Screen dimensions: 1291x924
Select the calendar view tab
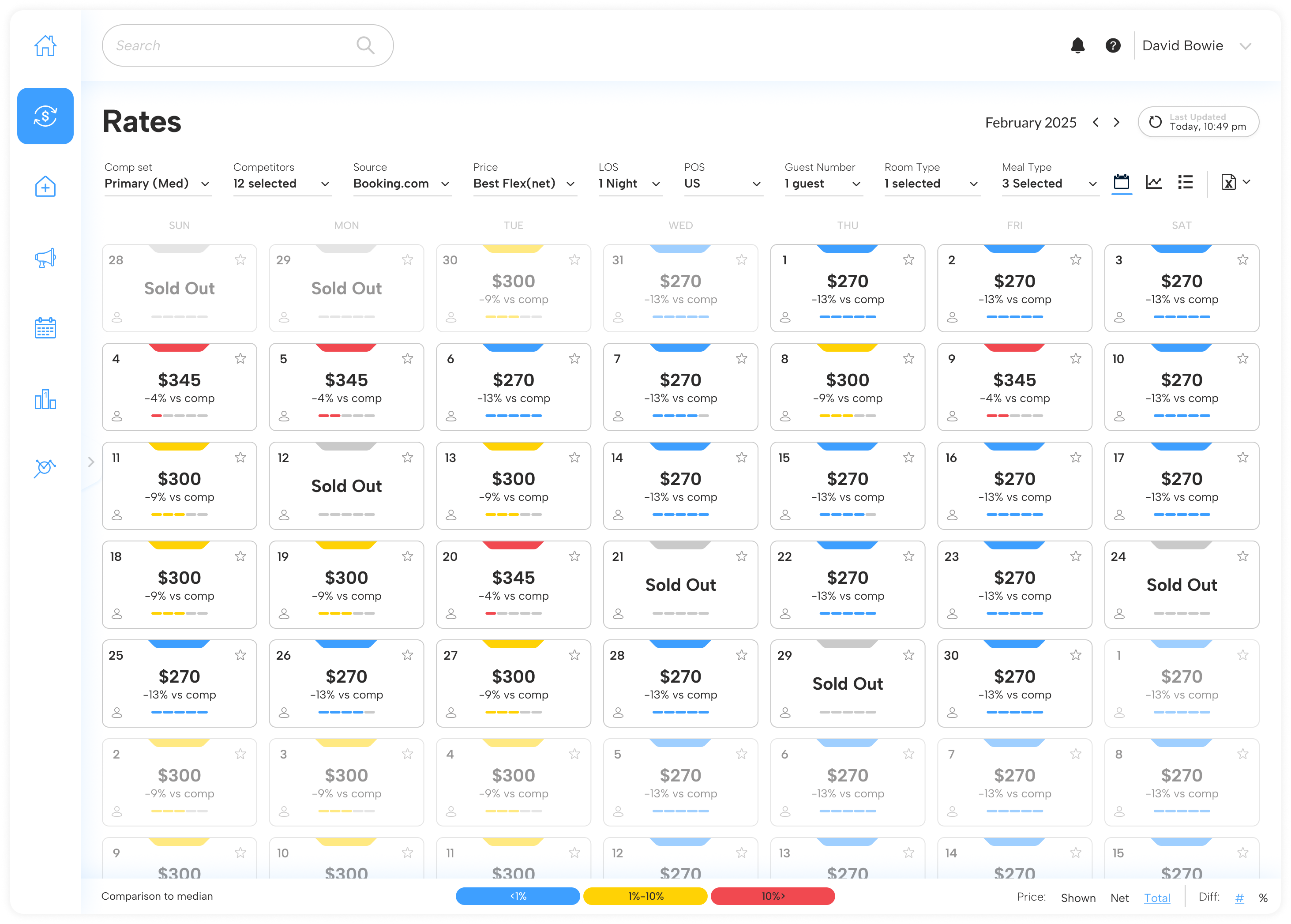(x=1122, y=183)
